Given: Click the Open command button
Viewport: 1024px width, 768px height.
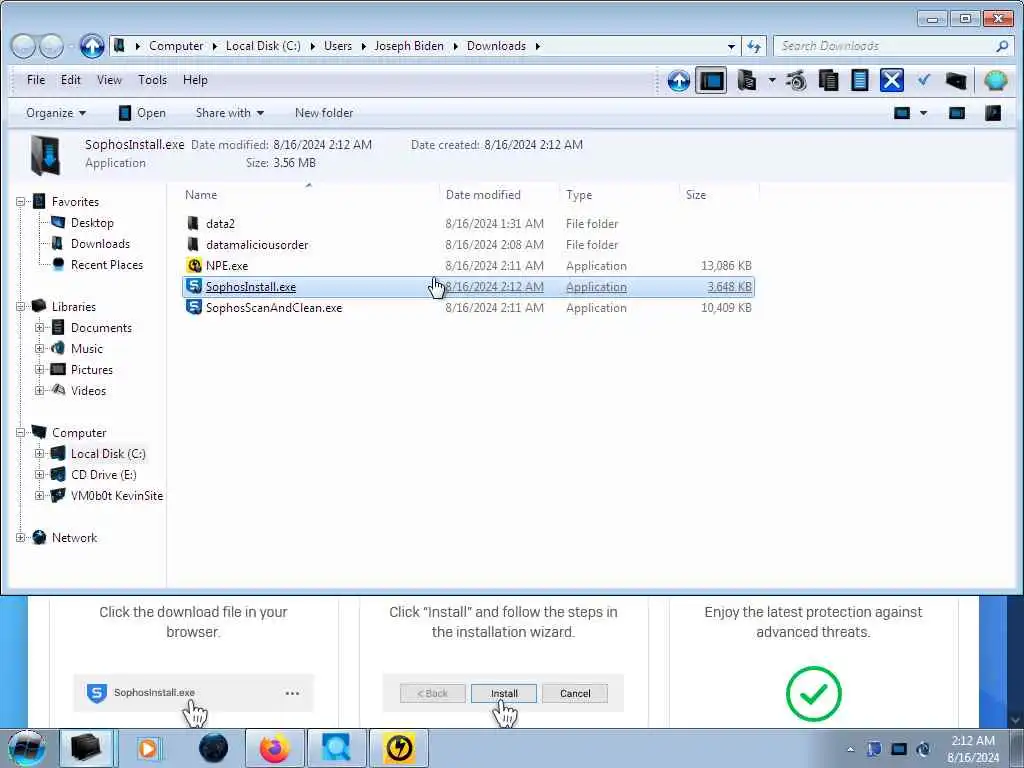Looking at the screenshot, I should coord(142,113).
